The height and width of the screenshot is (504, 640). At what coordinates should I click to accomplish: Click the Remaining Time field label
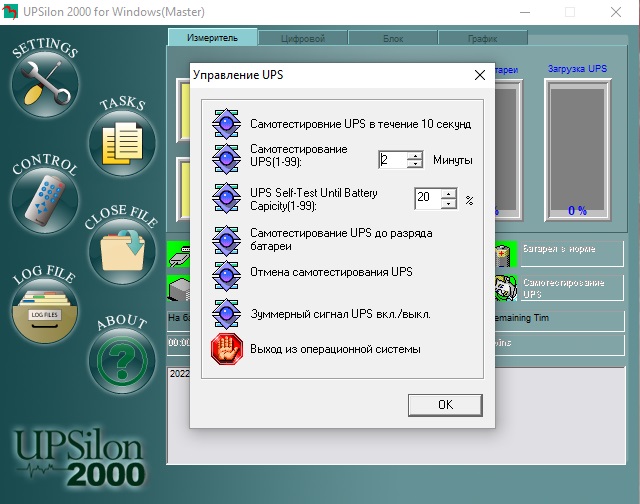coord(522,317)
